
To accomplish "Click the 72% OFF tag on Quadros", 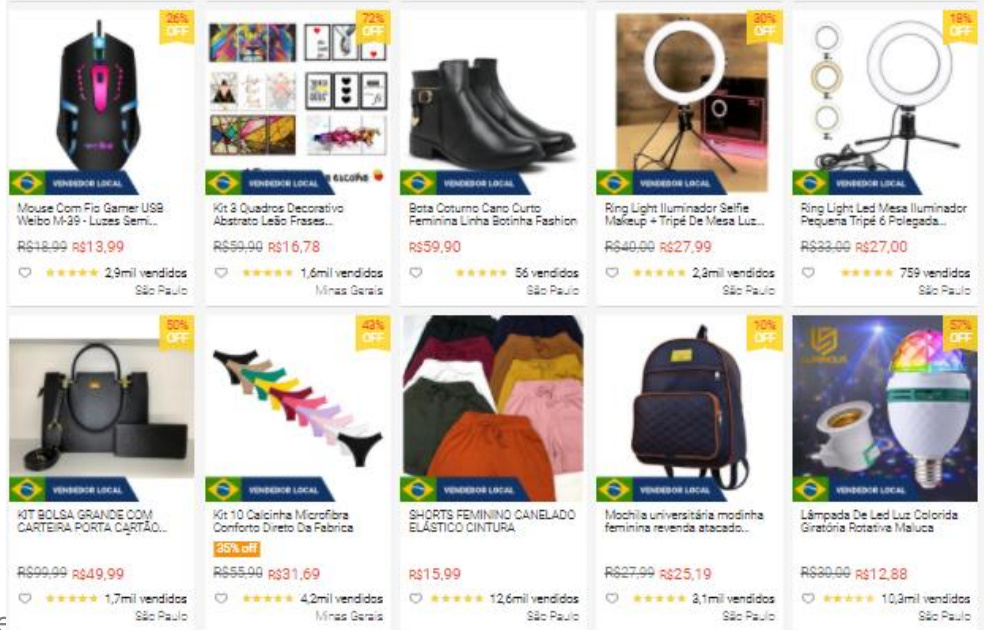I will pyautogui.click(x=372, y=25).
